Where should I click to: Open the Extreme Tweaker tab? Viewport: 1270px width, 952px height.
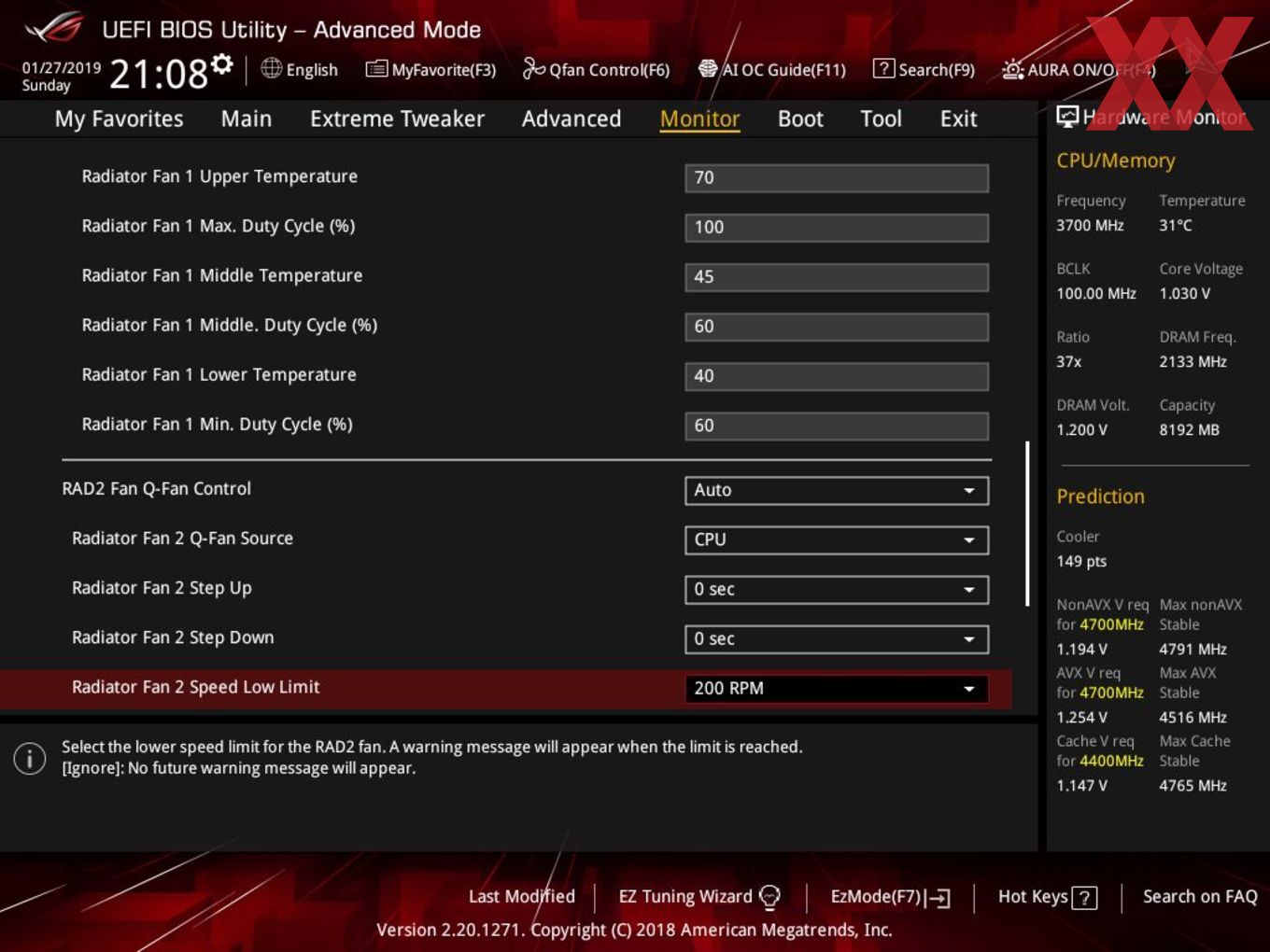[x=397, y=119]
